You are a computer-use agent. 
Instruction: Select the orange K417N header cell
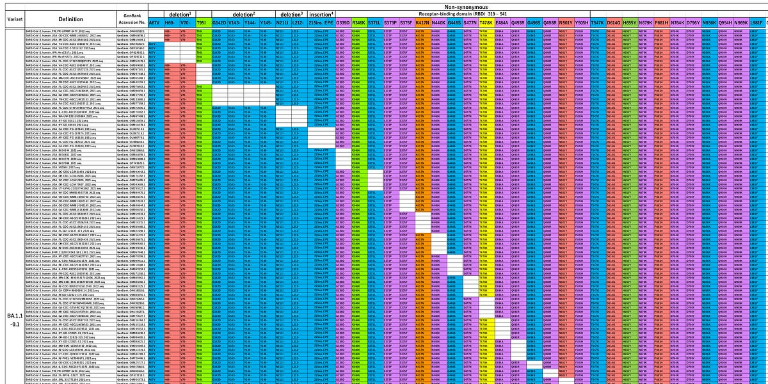click(x=423, y=23)
